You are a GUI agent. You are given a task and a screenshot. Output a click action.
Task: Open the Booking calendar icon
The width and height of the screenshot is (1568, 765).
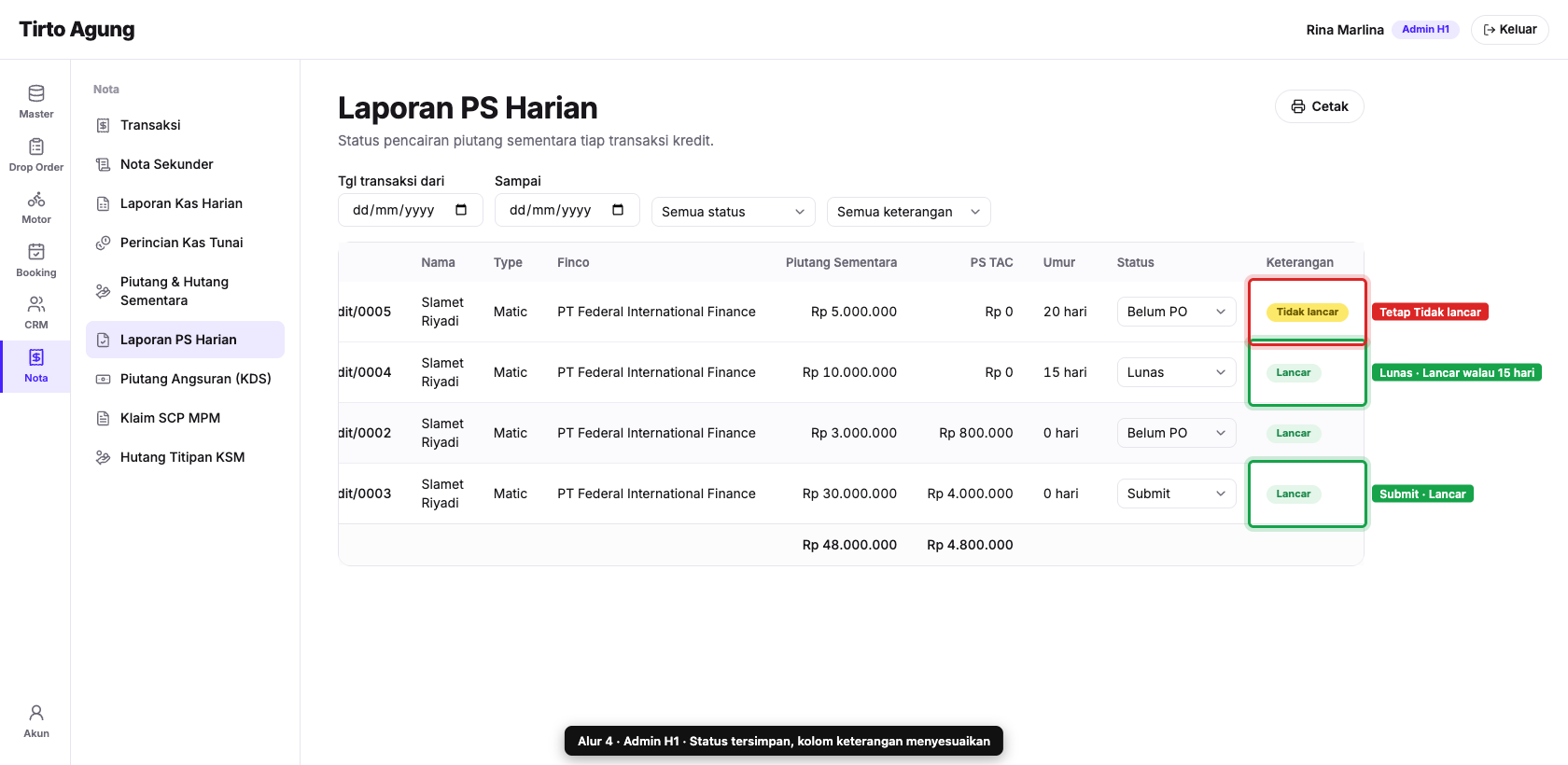[36, 252]
